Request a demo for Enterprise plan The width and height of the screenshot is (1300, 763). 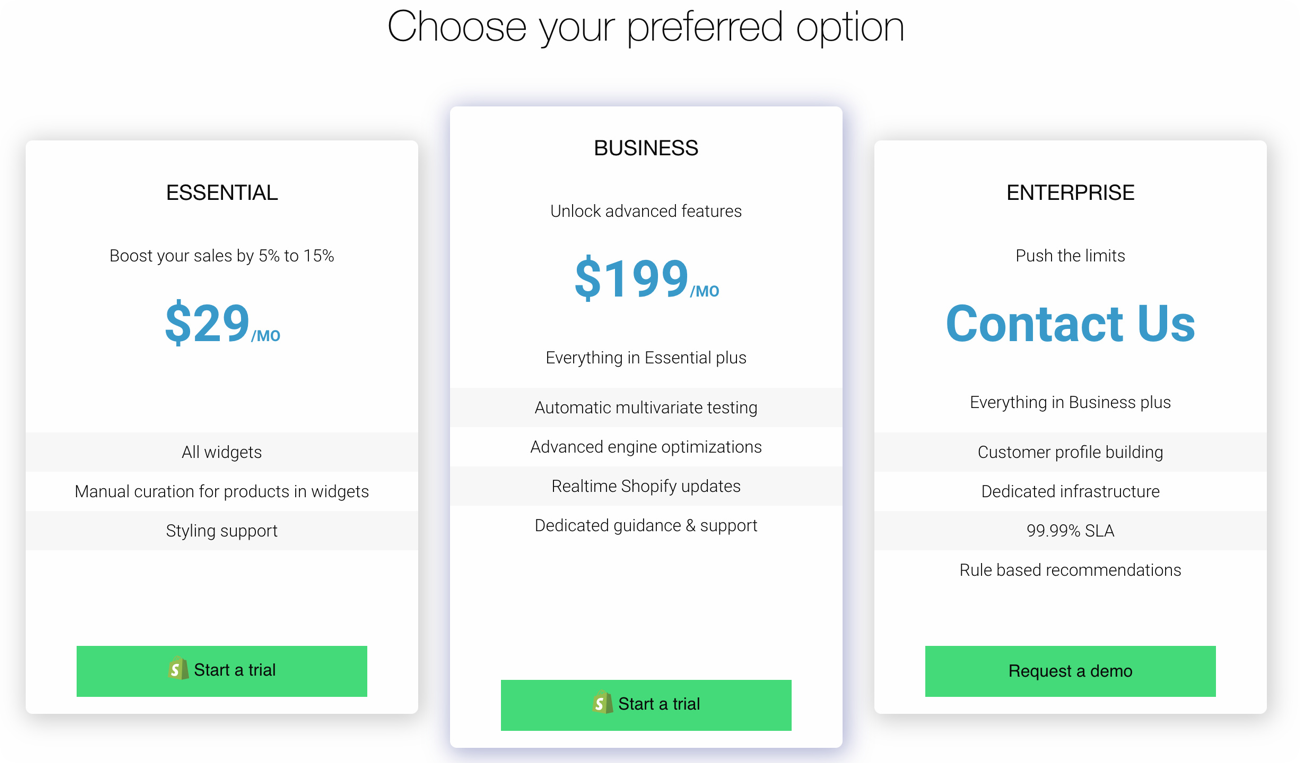tap(1070, 671)
